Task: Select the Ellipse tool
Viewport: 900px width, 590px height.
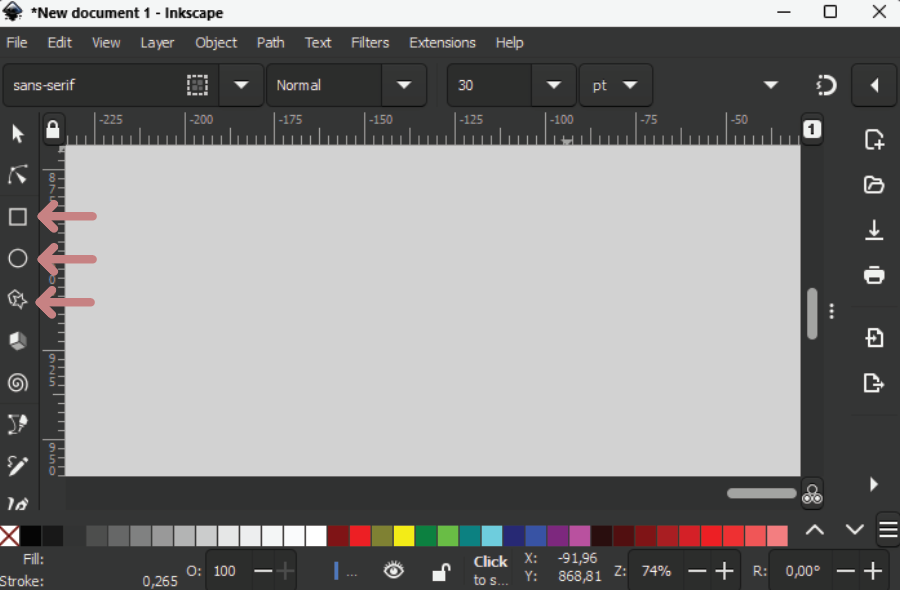Action: point(18,259)
